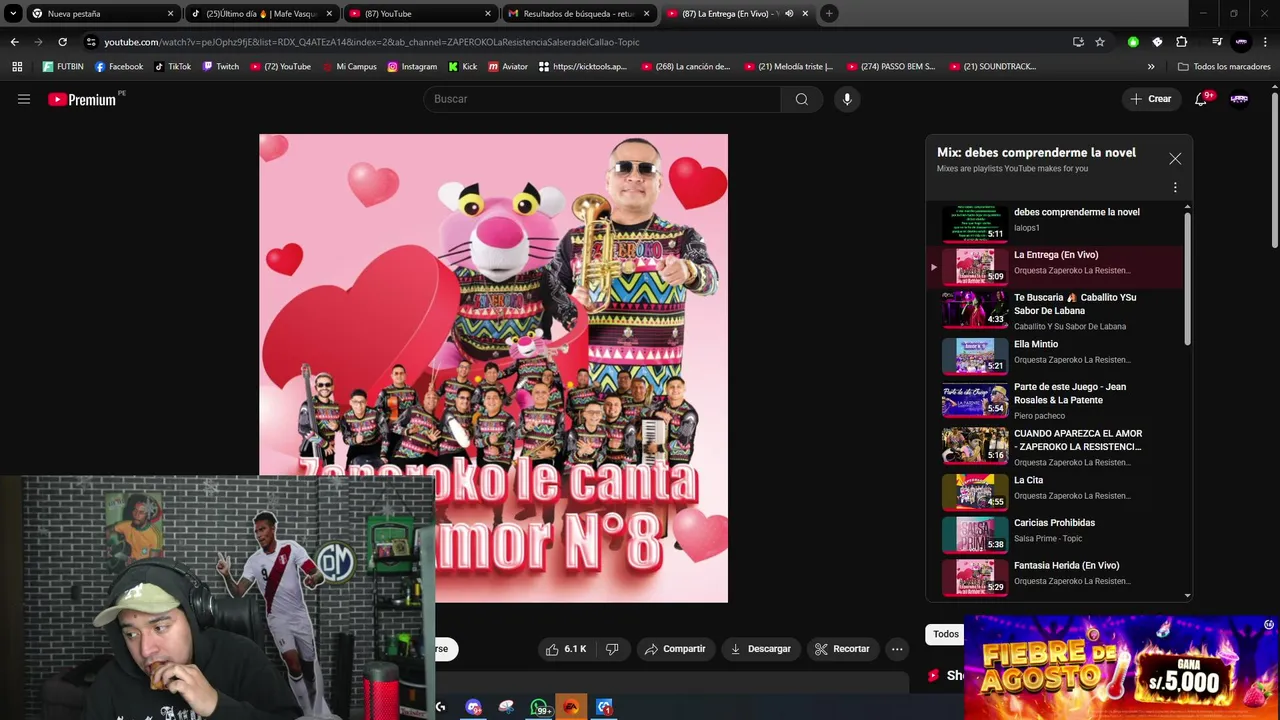This screenshot has width=1280, height=720.
Task: Open the FUTBIN bookmark
Action: [63, 67]
